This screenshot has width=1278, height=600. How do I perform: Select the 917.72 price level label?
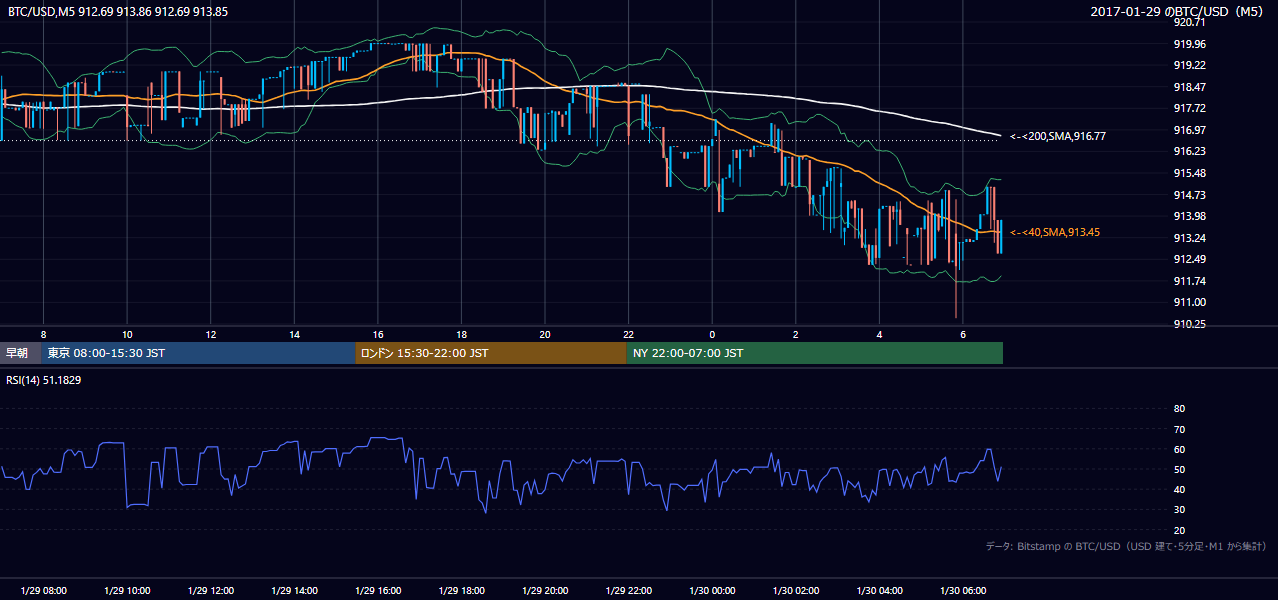point(1189,108)
